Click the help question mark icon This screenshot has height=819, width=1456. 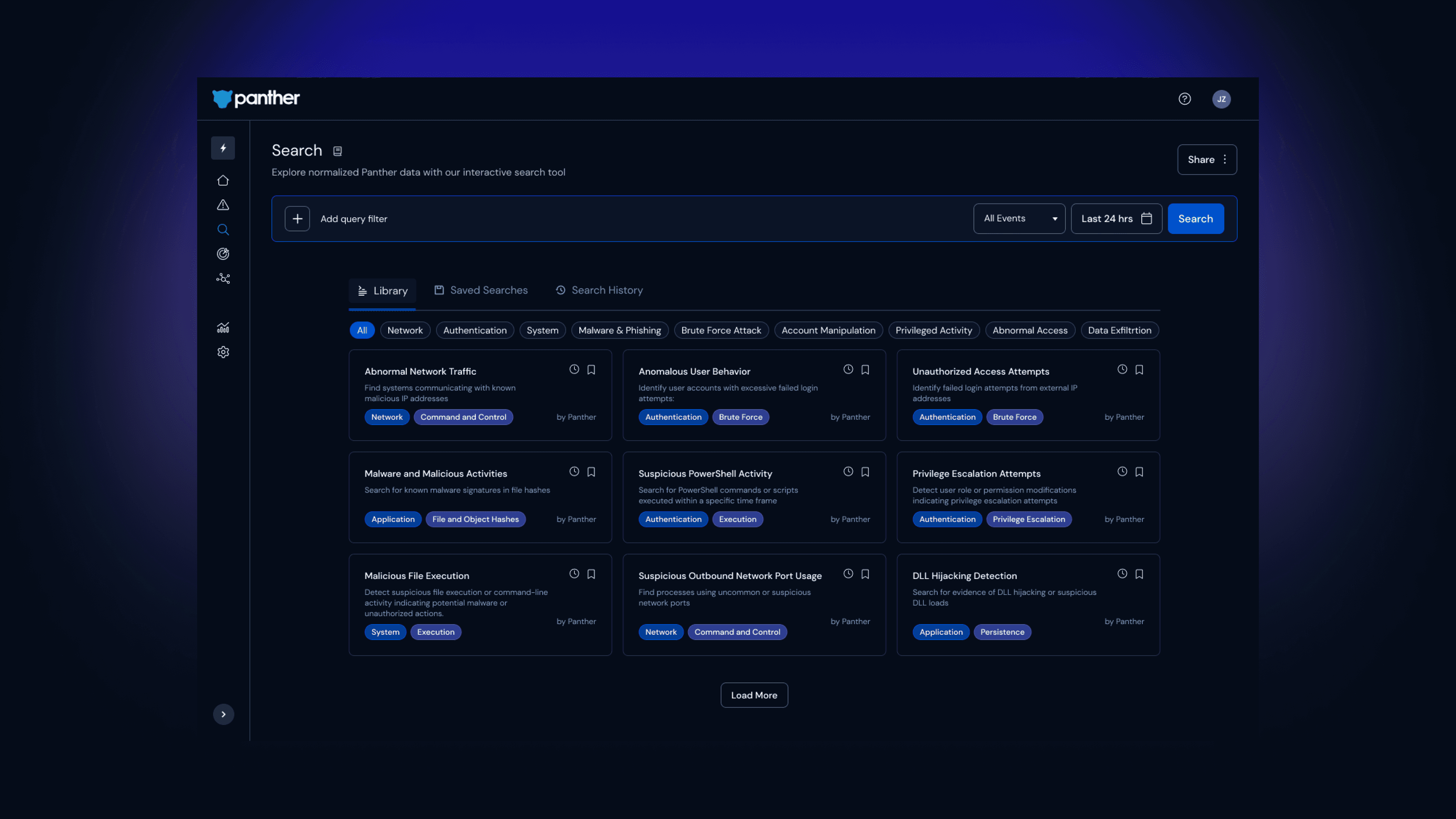point(1185,99)
